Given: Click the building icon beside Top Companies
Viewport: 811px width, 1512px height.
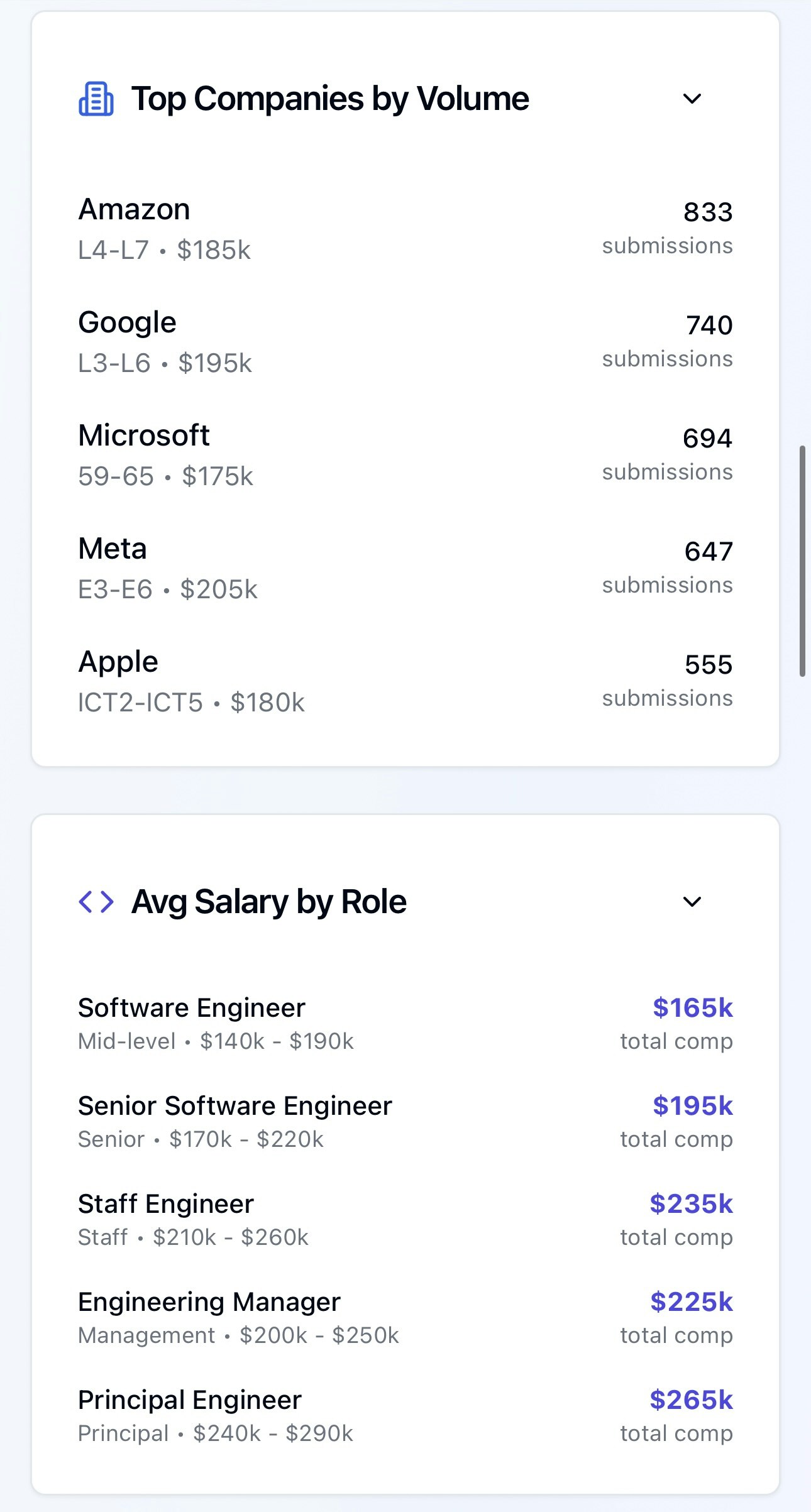Looking at the screenshot, I should [x=96, y=99].
